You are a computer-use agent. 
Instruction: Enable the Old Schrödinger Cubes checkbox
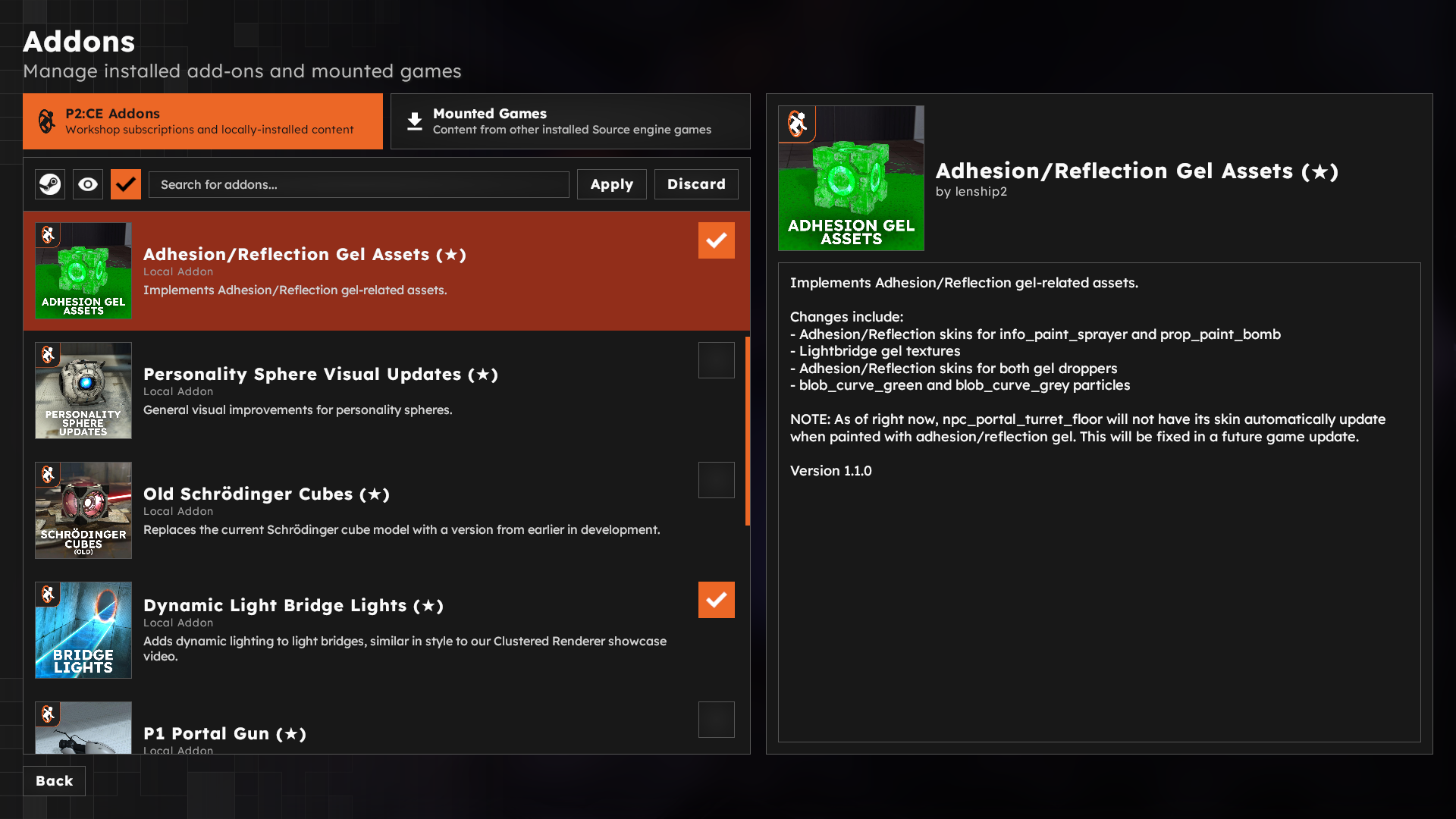coord(716,479)
